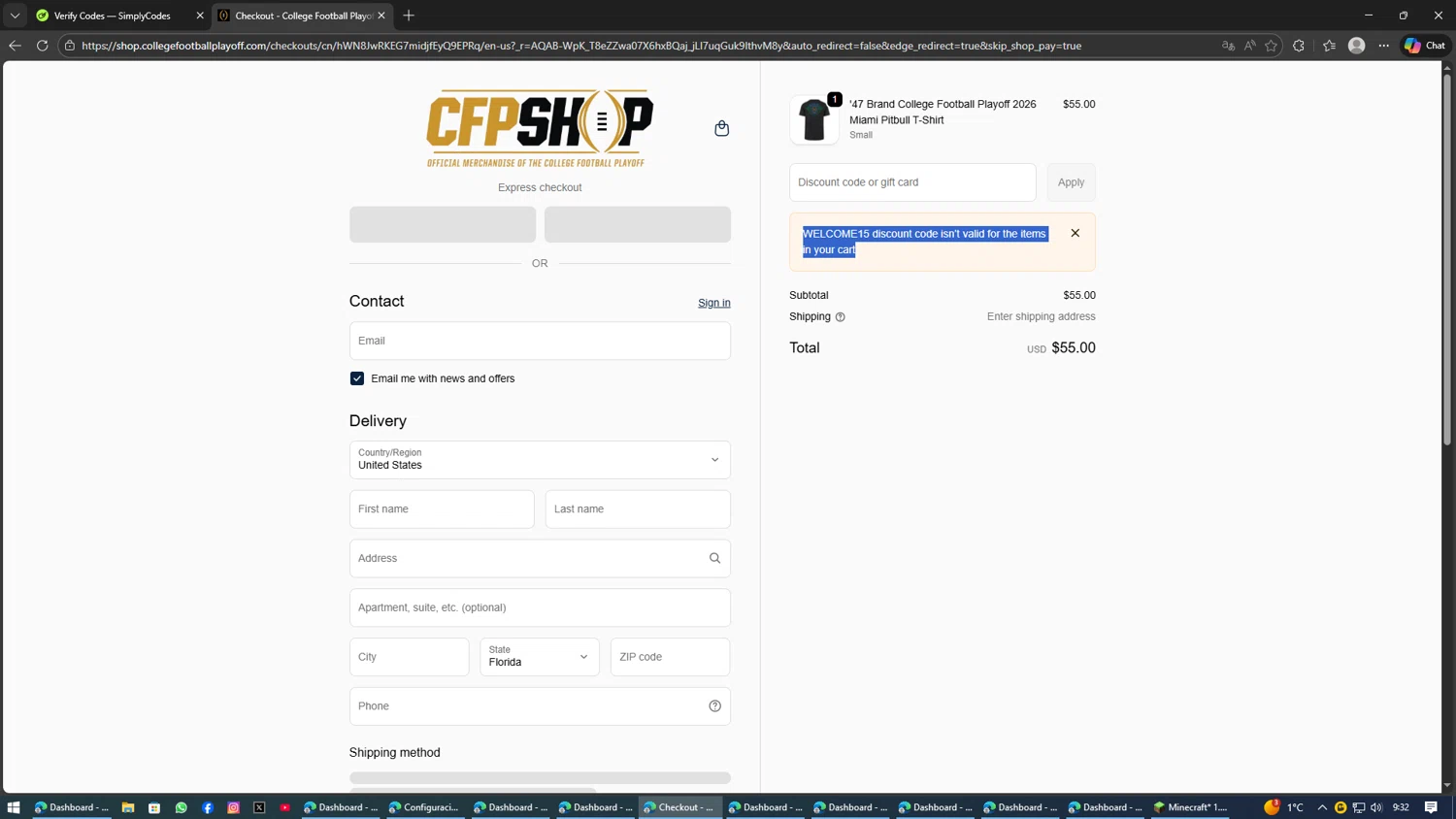Open a new browser tab
Viewport: 1456px width, 819px height.
[x=409, y=16]
